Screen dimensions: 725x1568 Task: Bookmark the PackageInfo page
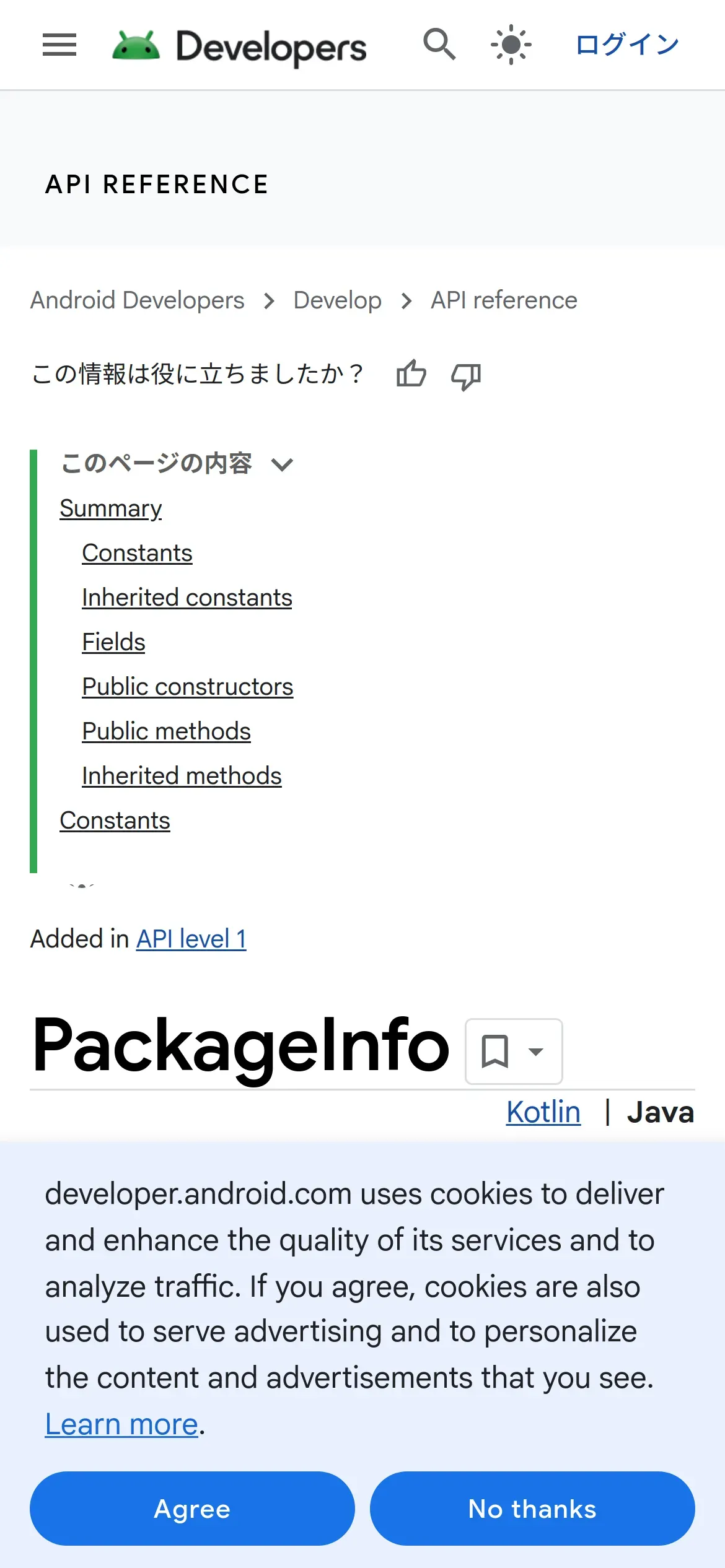tap(495, 1051)
